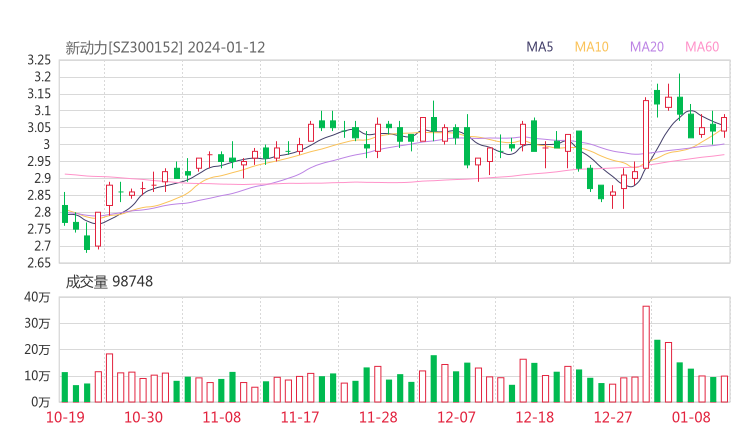Click the 3.15 price axis label

point(39,94)
